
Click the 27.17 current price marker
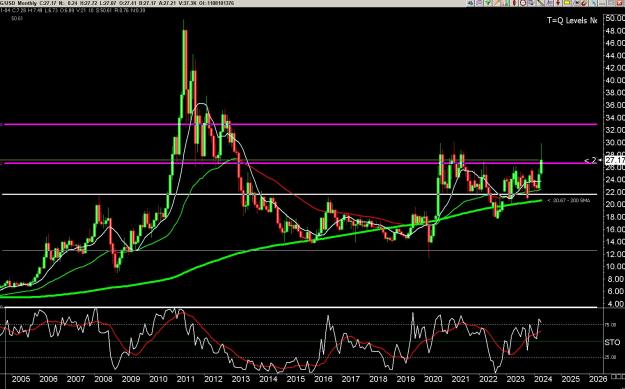click(615, 160)
